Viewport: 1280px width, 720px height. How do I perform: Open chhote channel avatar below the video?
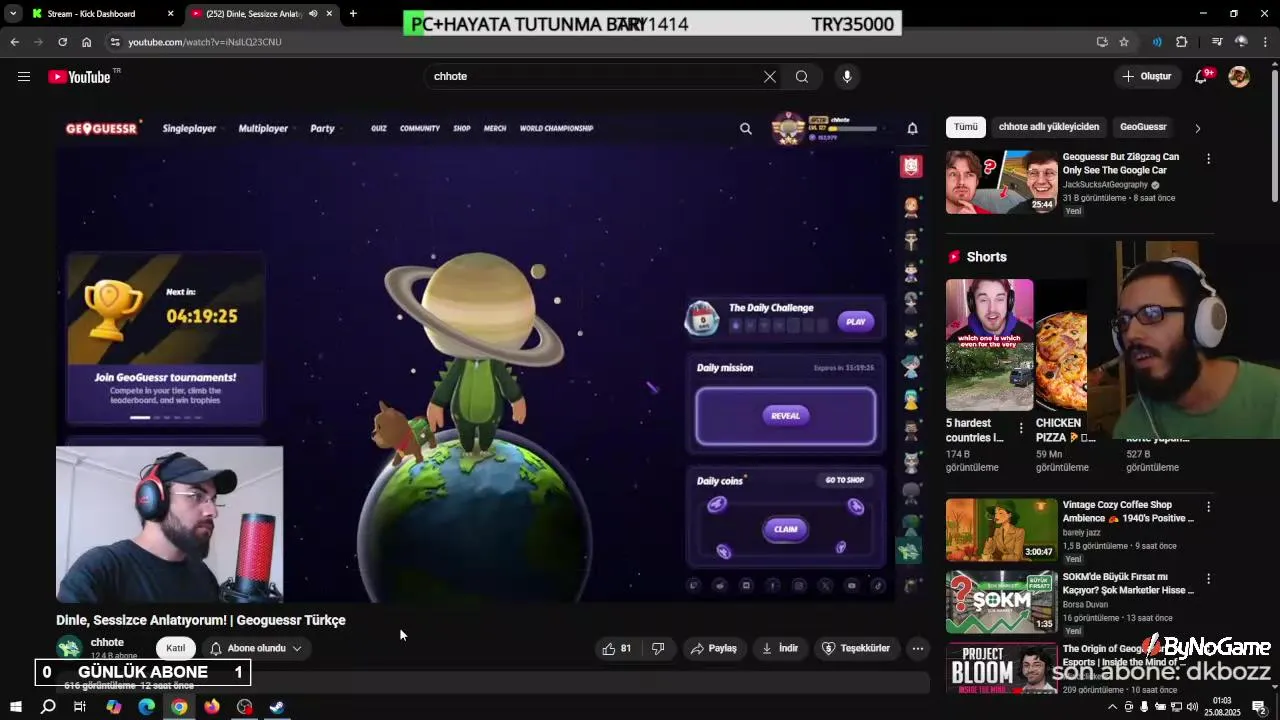(x=69, y=648)
